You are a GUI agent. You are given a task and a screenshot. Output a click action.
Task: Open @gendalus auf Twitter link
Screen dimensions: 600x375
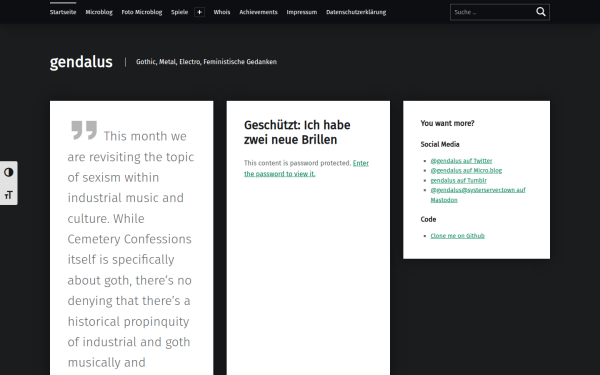tap(461, 161)
